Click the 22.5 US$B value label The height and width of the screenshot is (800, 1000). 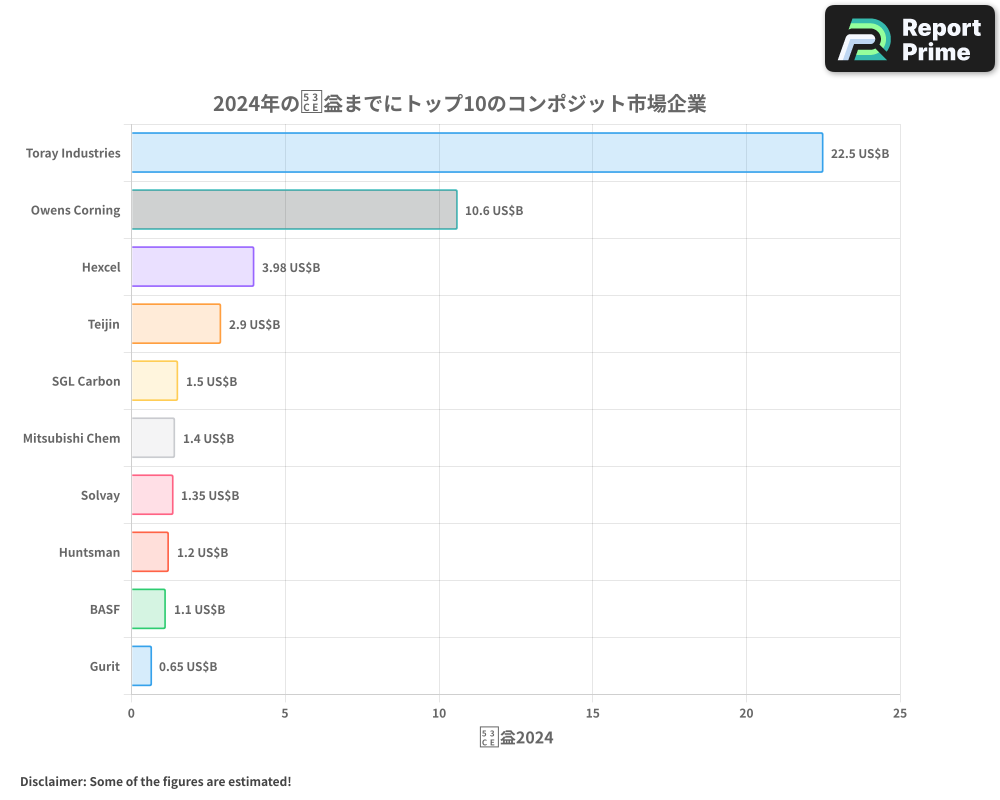click(x=859, y=153)
